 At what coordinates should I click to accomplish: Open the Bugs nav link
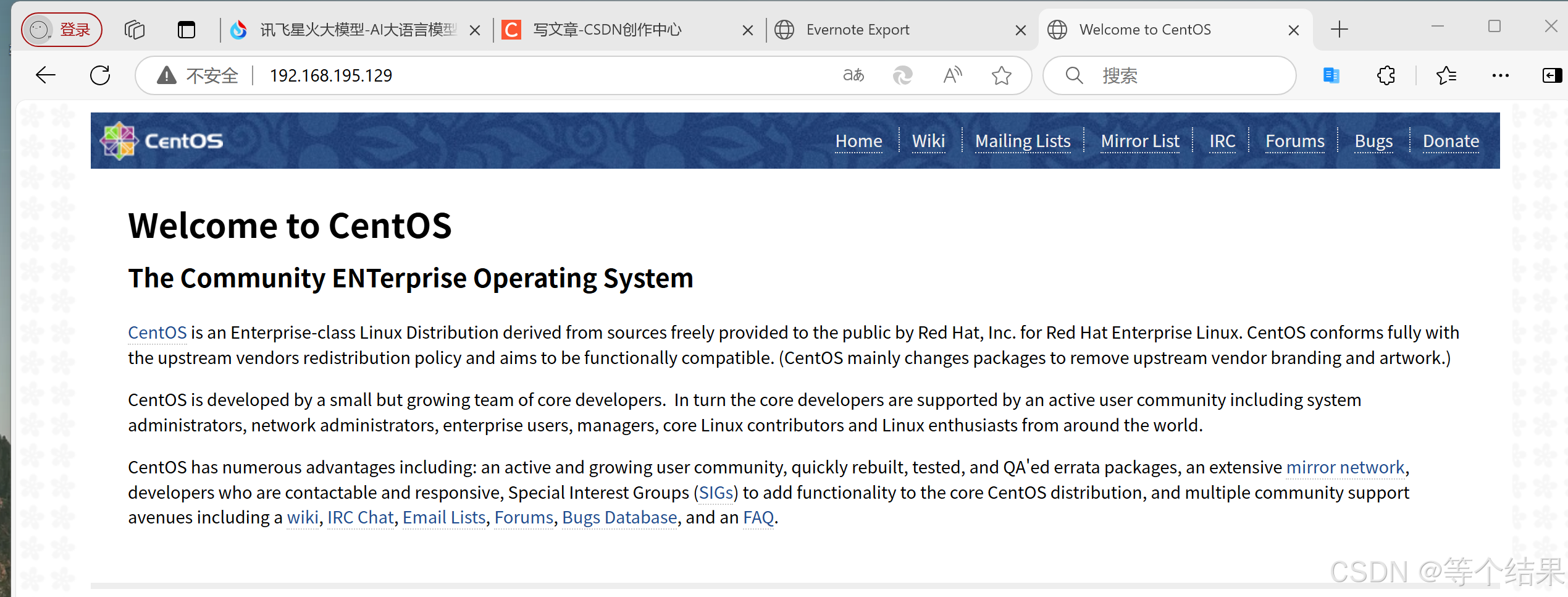1373,141
